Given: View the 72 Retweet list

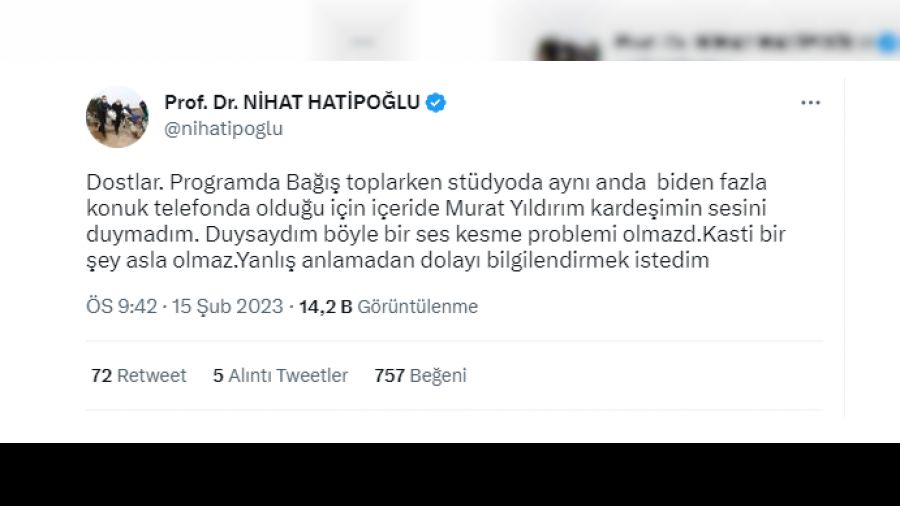Looking at the screenshot, I should click(138, 375).
